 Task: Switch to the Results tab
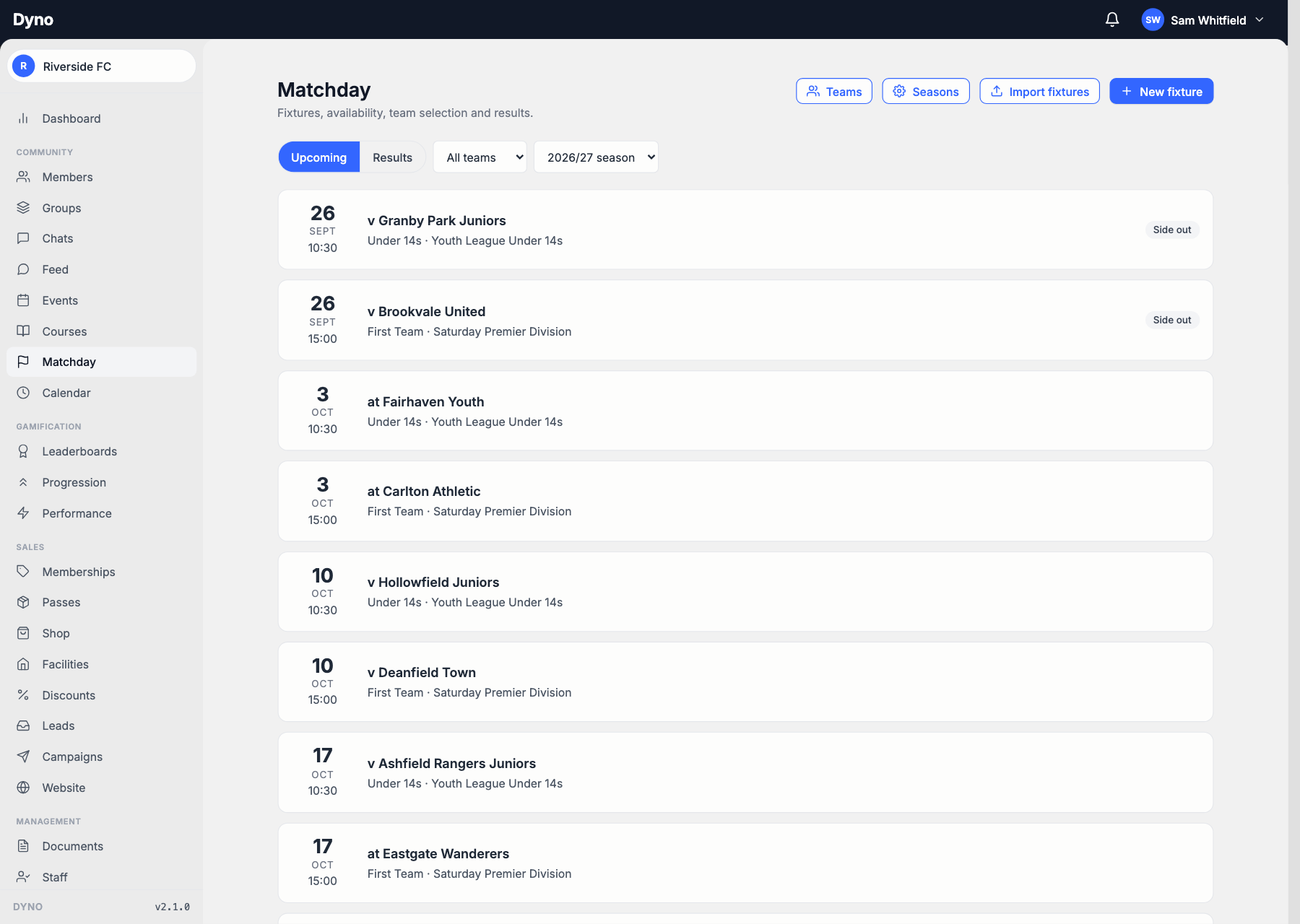[392, 157]
